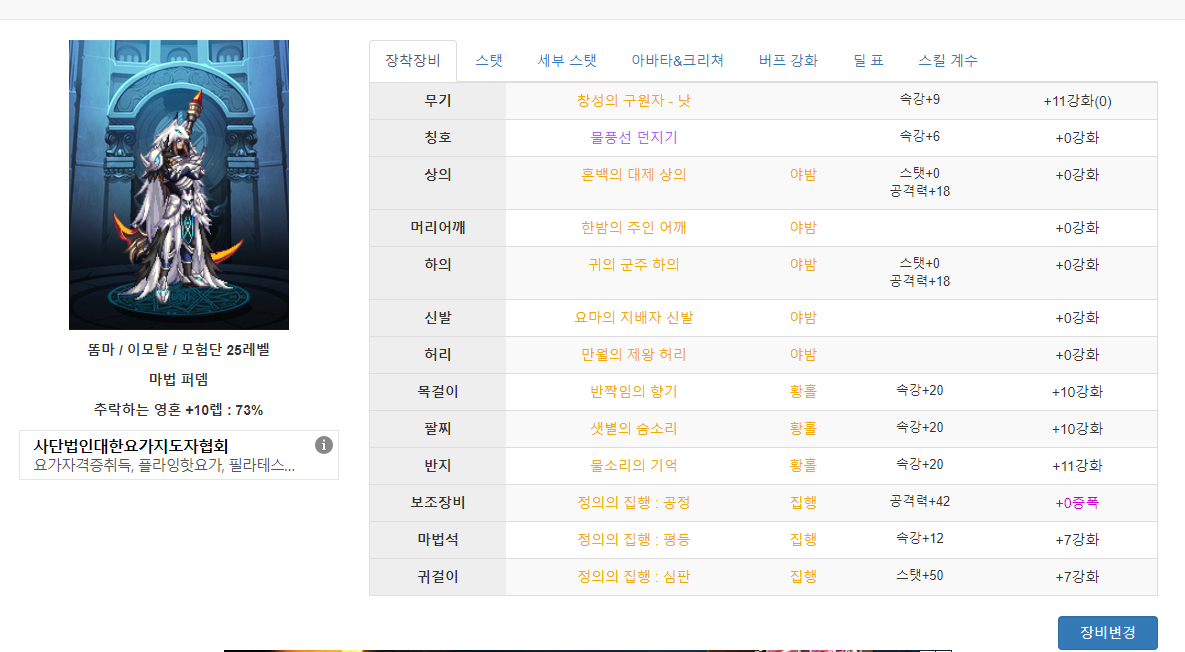This screenshot has height=652, width=1185.
Task: Click the 마법석 row label
Action: coord(438,539)
